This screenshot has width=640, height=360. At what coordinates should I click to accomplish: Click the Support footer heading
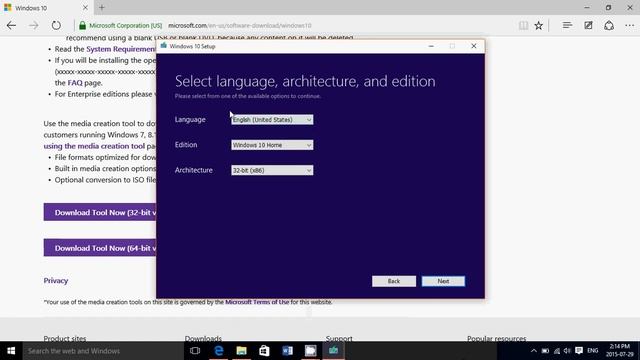339,338
